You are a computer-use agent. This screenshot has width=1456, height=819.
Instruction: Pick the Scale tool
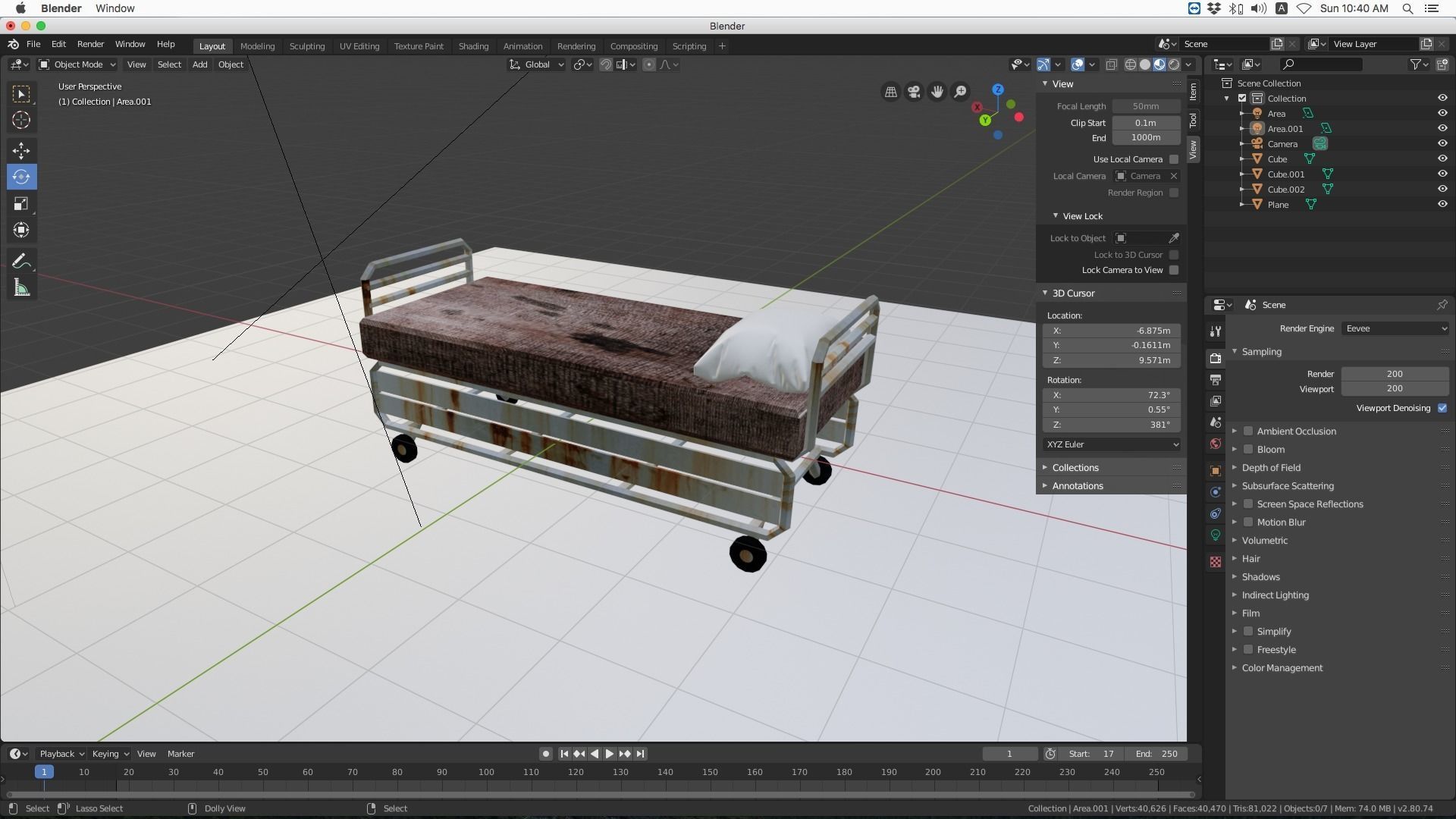pos(21,203)
